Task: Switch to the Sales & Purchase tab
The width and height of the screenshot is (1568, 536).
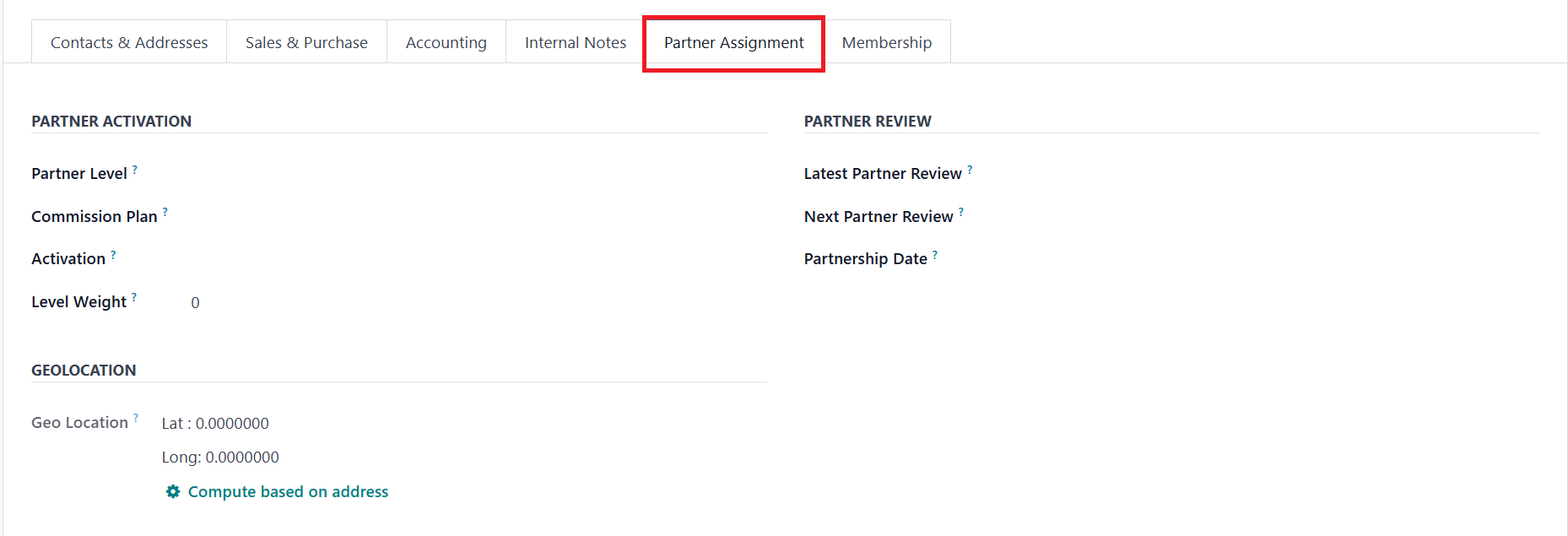Action: click(306, 42)
